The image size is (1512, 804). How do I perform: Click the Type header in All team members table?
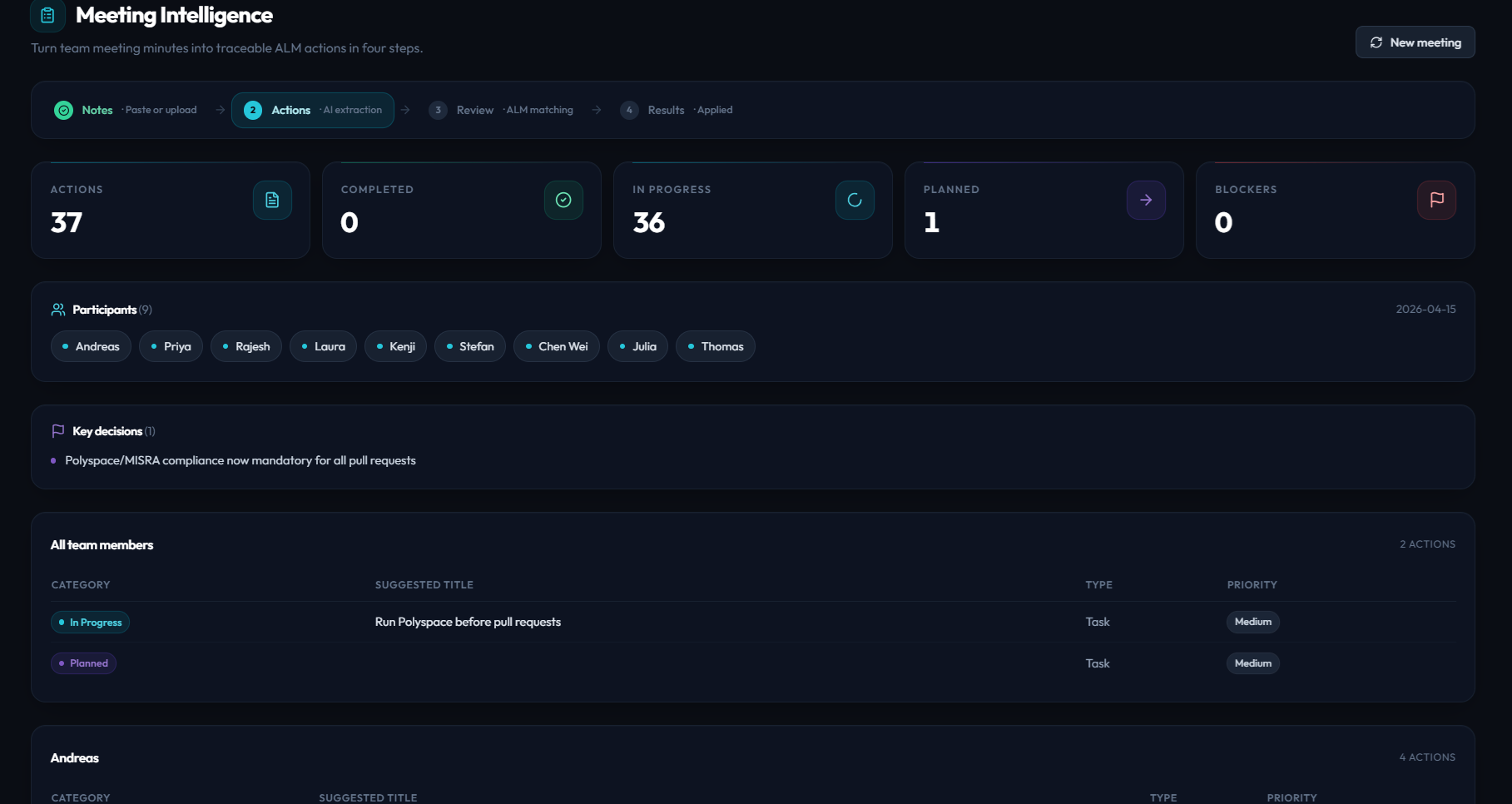(1098, 585)
